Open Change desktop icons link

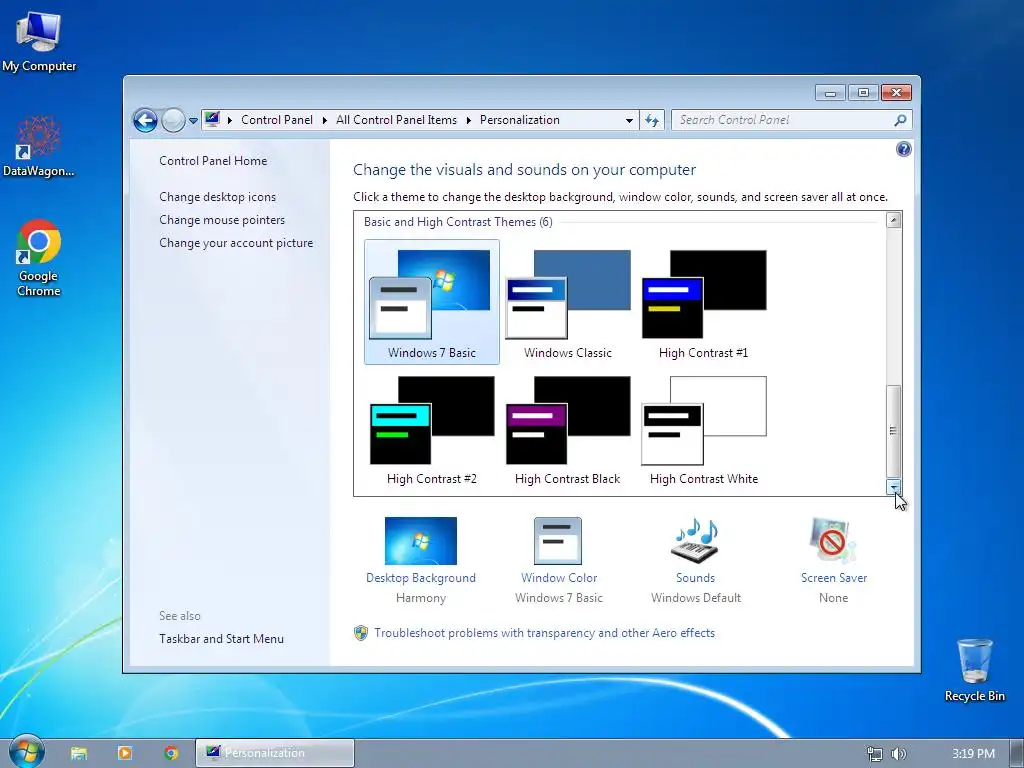coord(217,197)
